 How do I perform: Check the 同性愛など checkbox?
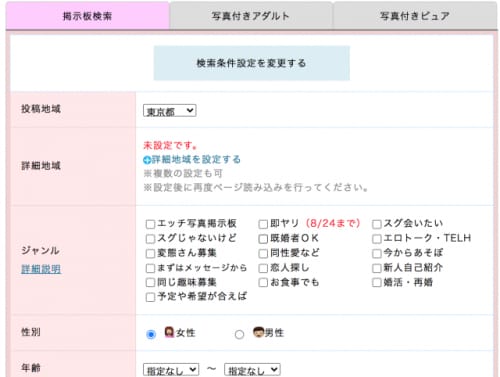tap(263, 253)
